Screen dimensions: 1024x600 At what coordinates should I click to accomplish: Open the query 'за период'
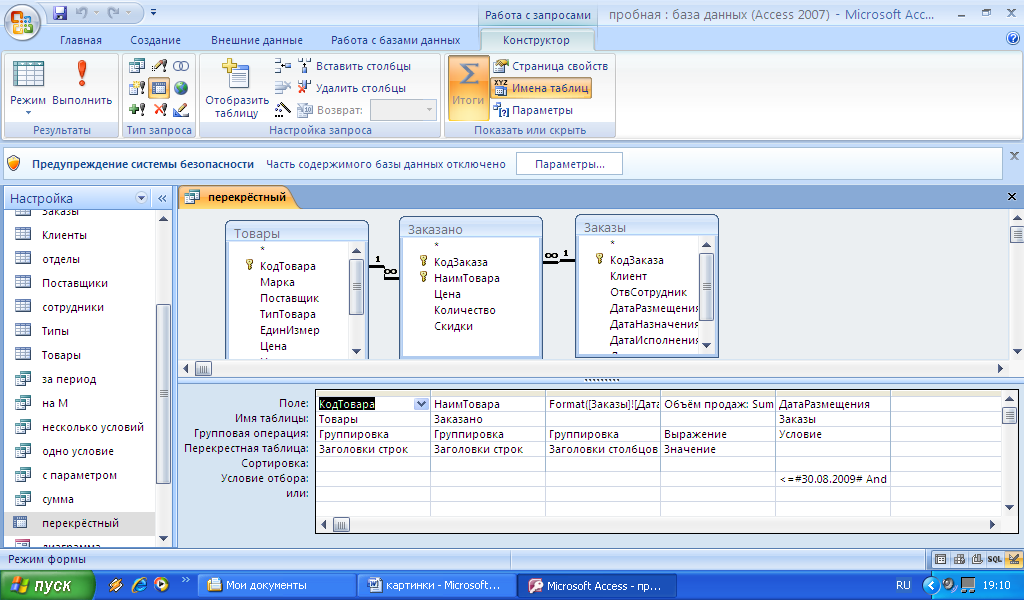click(x=68, y=379)
